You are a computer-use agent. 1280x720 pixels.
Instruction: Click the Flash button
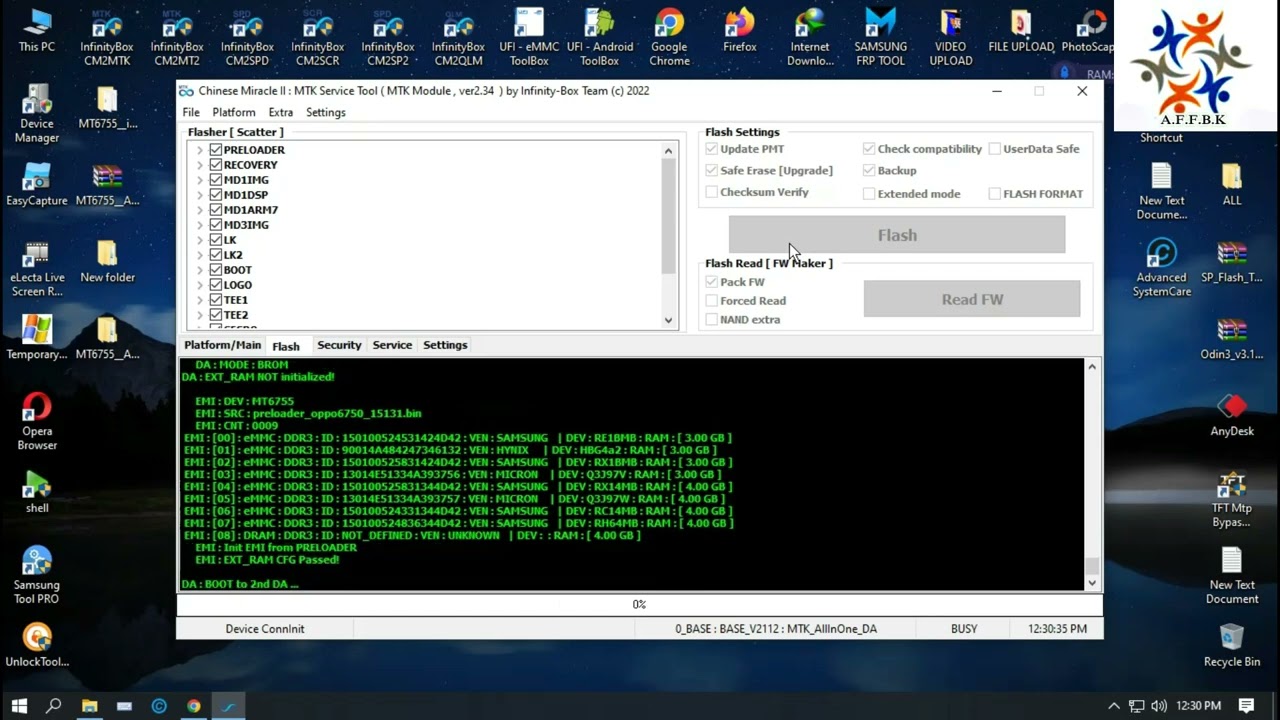click(x=897, y=235)
